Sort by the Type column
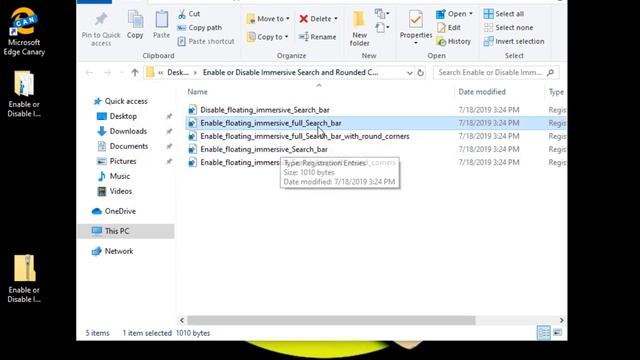The image size is (640, 360). click(556, 92)
